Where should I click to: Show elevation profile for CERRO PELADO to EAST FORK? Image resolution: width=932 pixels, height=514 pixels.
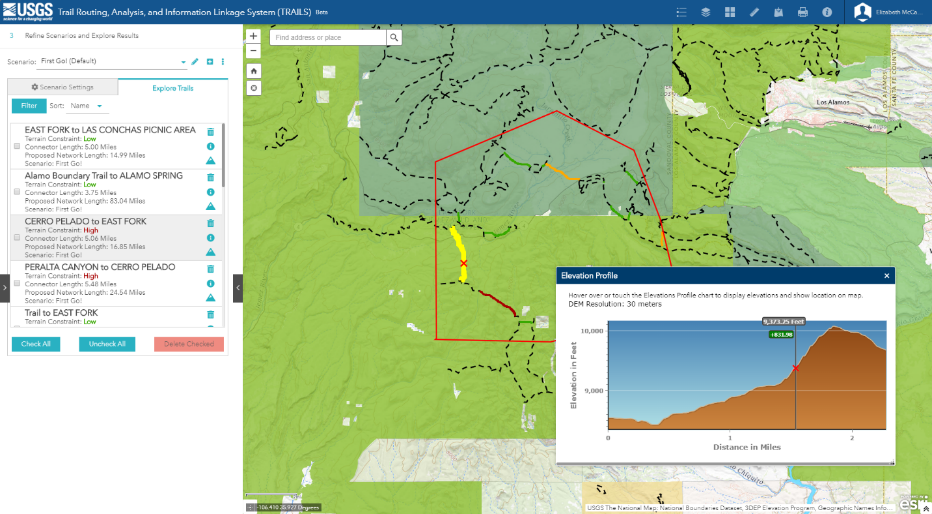click(210, 252)
